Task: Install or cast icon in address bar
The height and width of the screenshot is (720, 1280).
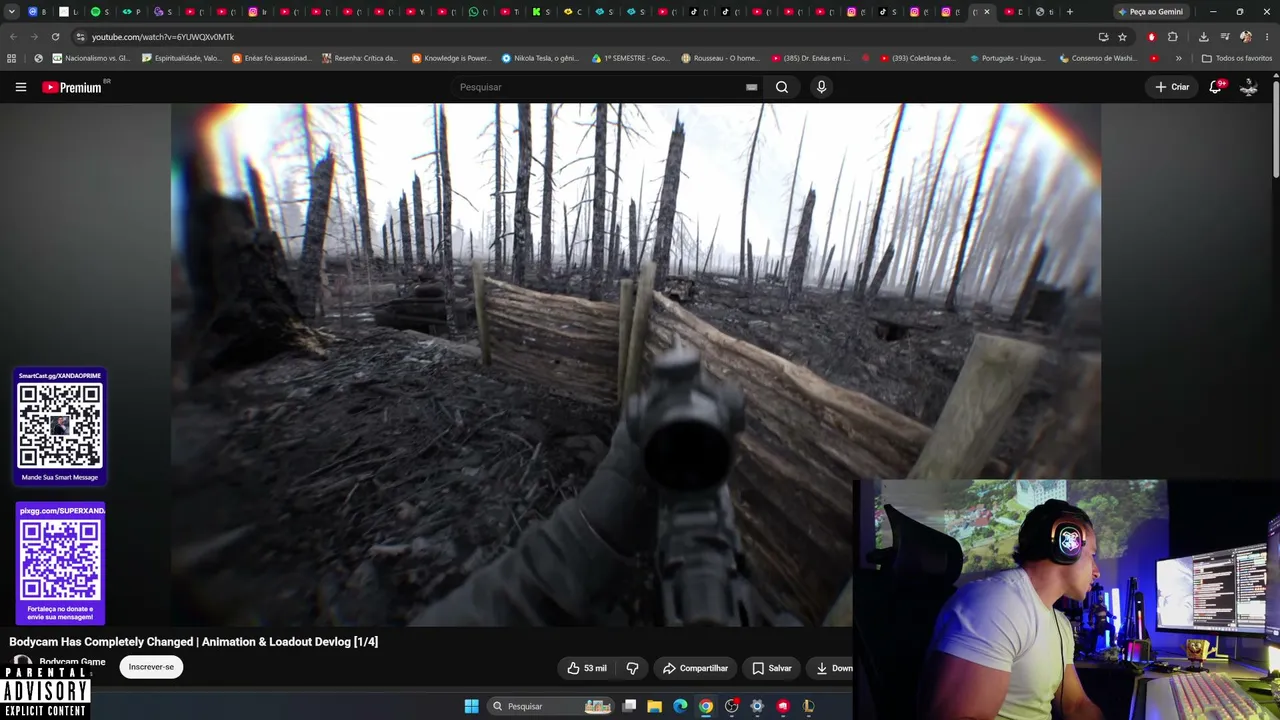Action: click(x=1103, y=37)
